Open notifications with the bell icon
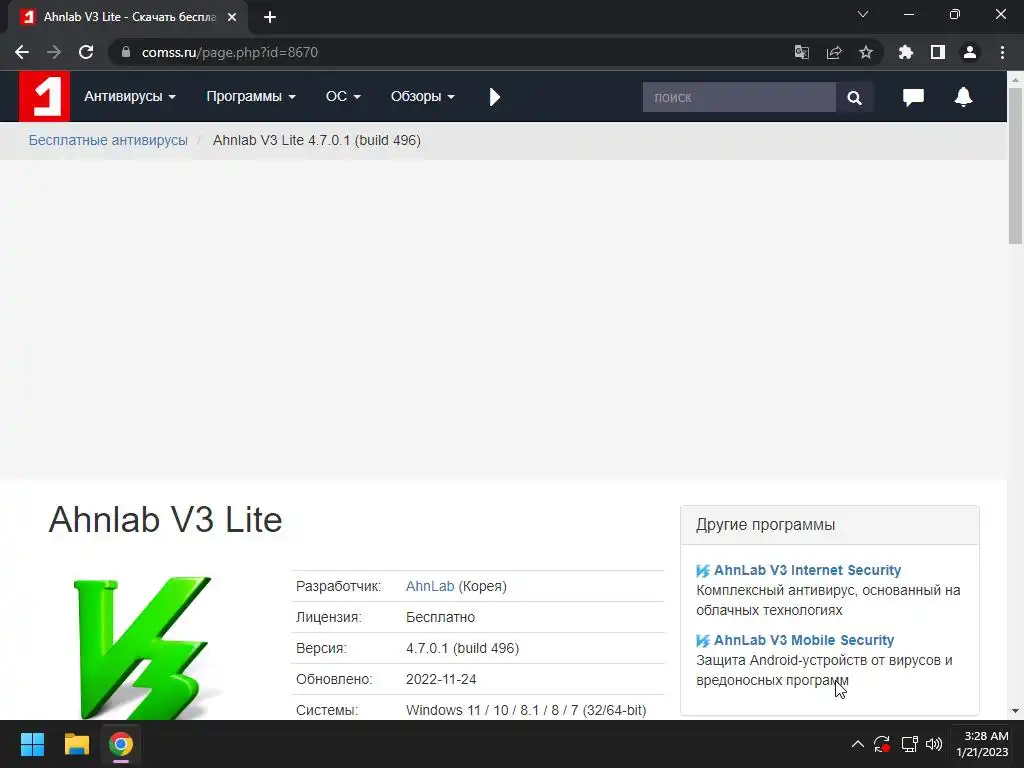 point(963,97)
